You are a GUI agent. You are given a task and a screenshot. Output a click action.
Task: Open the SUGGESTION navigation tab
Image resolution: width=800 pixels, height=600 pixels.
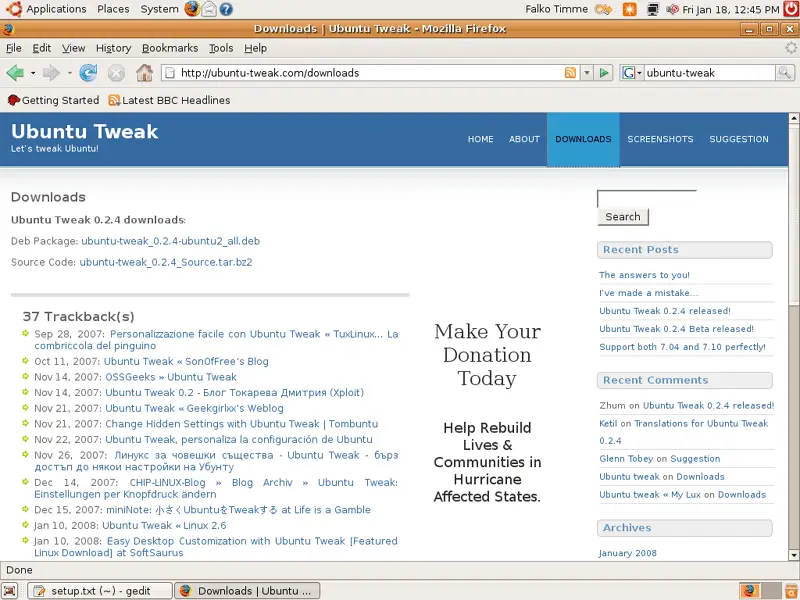coord(739,139)
